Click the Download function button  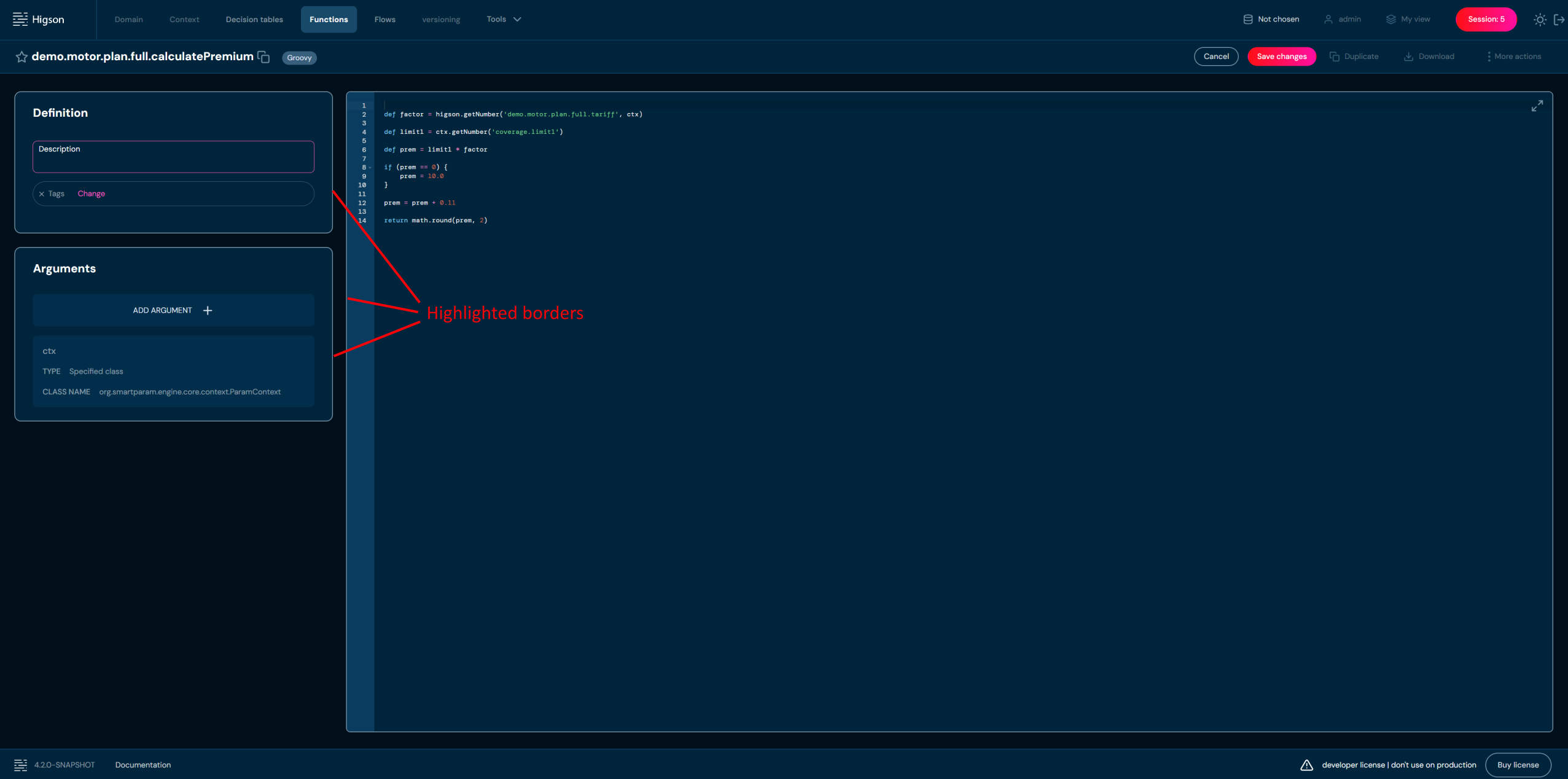click(1429, 57)
